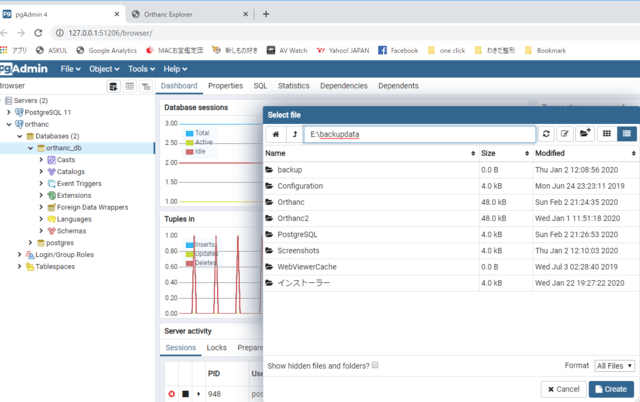The image size is (640, 402).
Task: Collapse the orthanc_db database node
Action: pyautogui.click(x=30, y=148)
